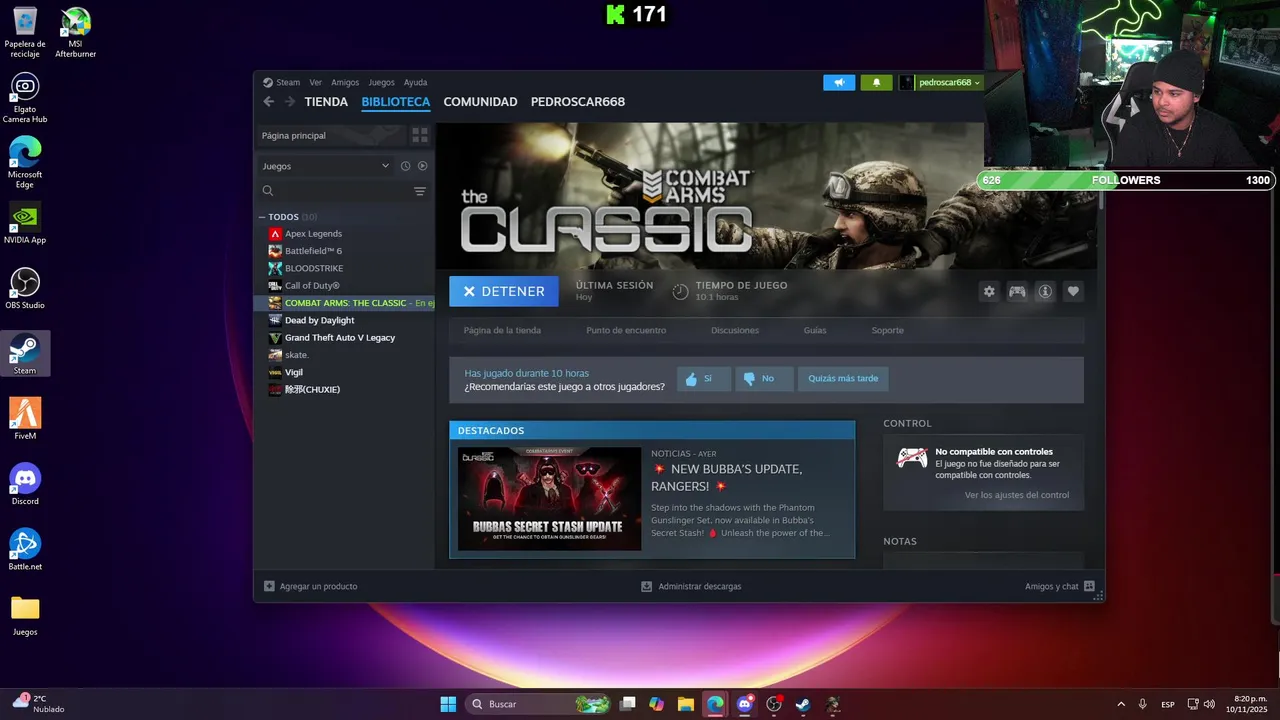
Task: Open PEDROSCAR668 profile tab
Action: coord(578,102)
